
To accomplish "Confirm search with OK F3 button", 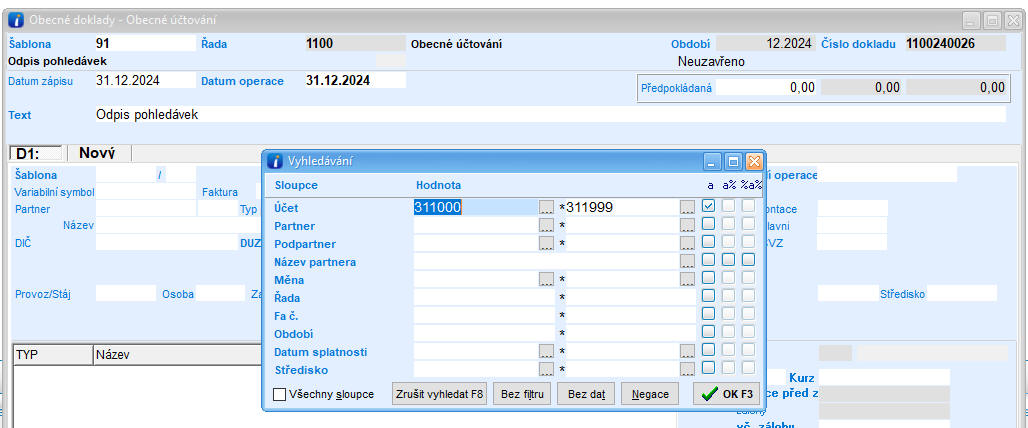I will coord(727,394).
